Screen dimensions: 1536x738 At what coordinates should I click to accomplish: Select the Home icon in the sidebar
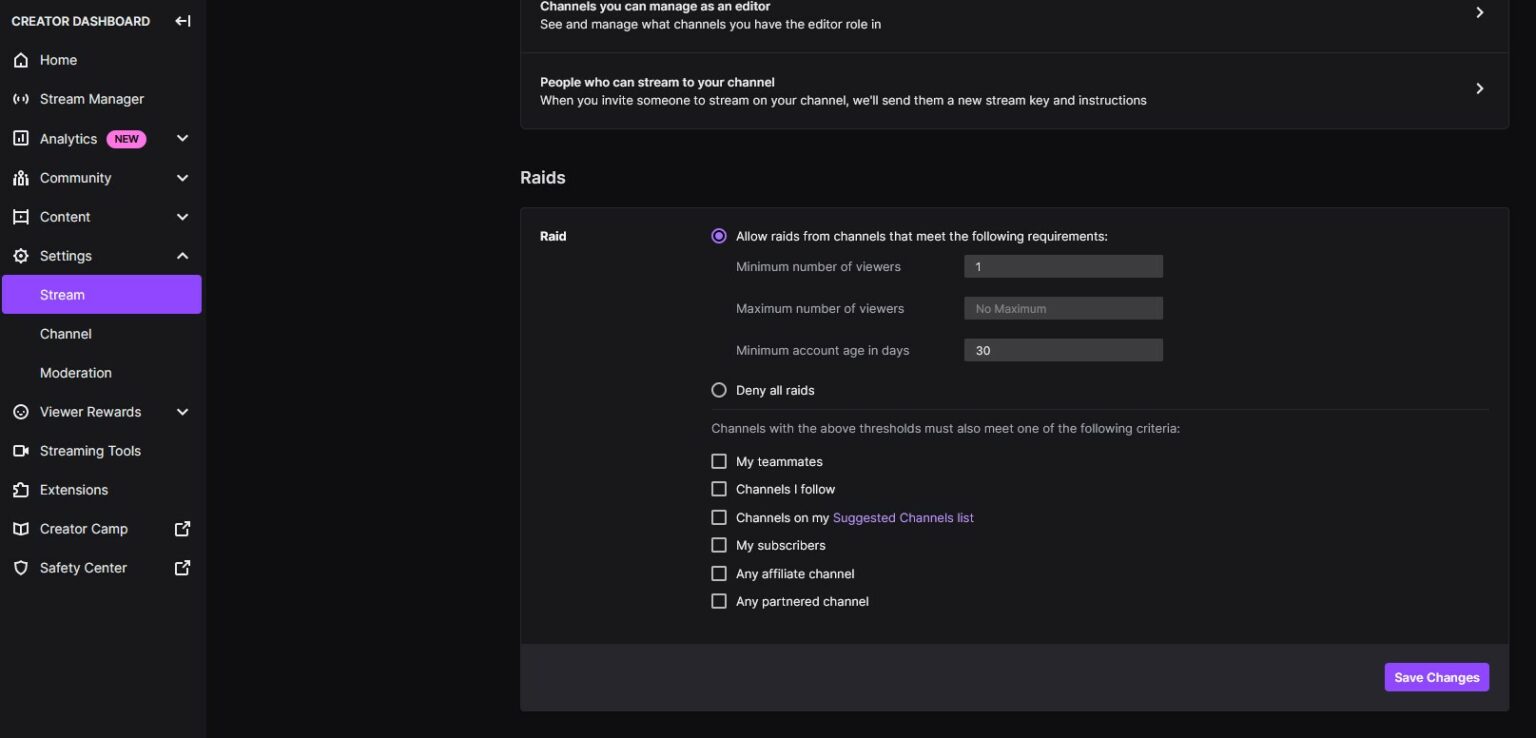[x=21, y=60]
